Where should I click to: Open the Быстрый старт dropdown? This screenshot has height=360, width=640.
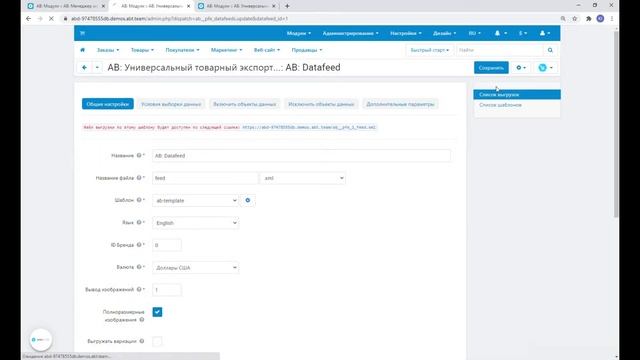tap(429, 50)
